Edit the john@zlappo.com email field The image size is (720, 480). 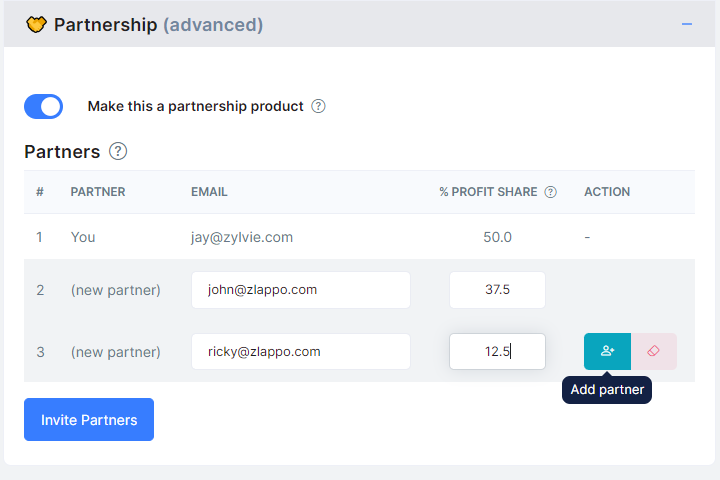pos(301,290)
